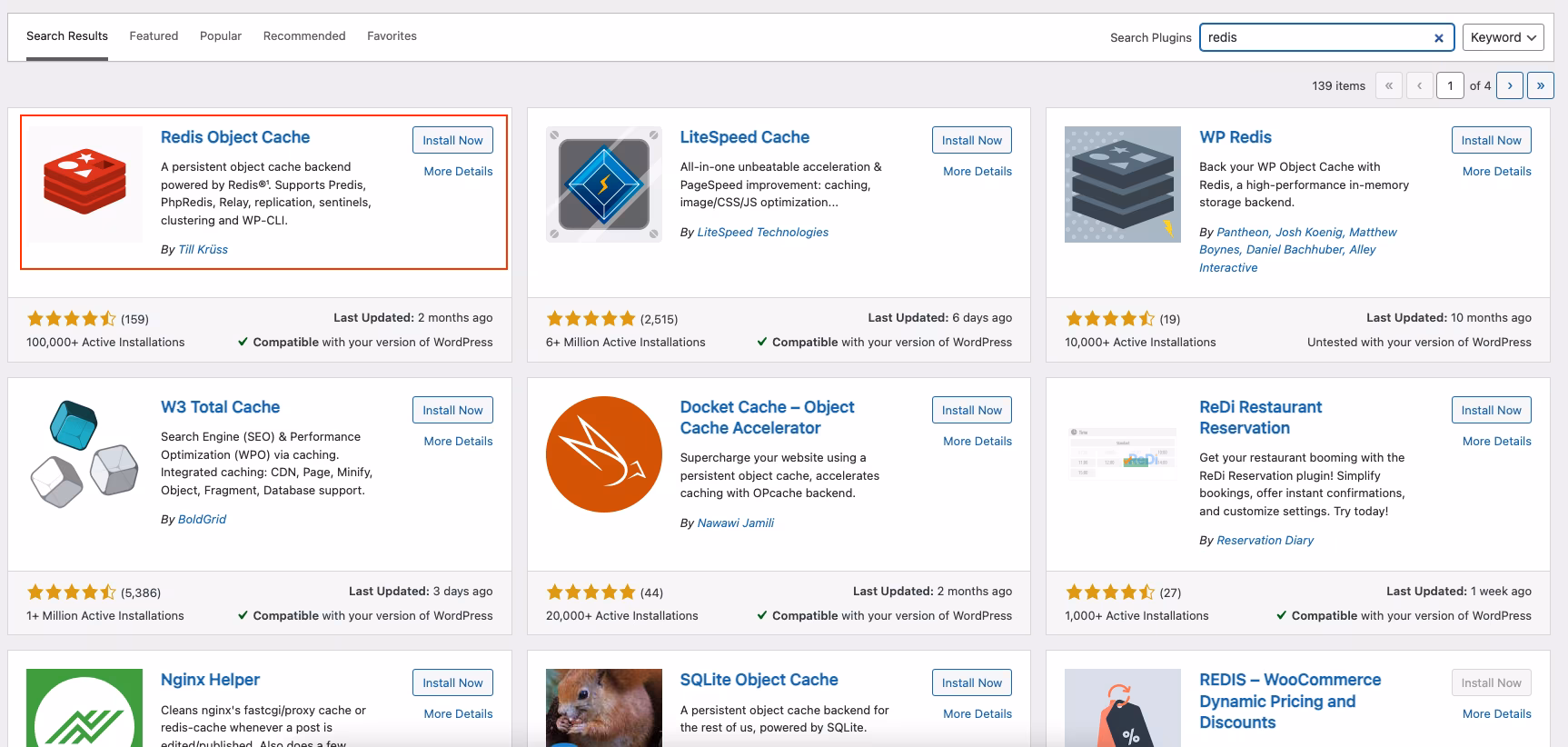Open the W3 Total Cache title link
This screenshot has height=747, width=1568.
point(220,407)
